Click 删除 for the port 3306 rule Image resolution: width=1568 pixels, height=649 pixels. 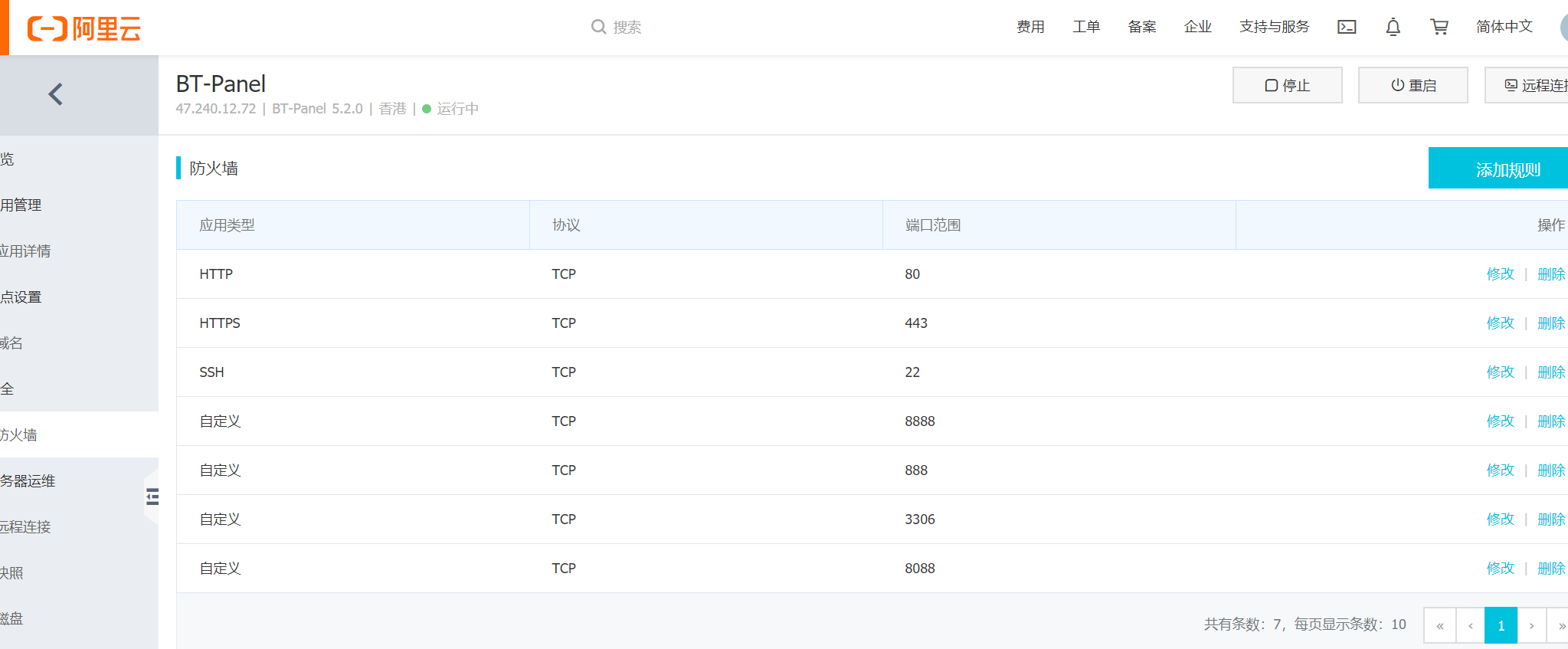1551,519
